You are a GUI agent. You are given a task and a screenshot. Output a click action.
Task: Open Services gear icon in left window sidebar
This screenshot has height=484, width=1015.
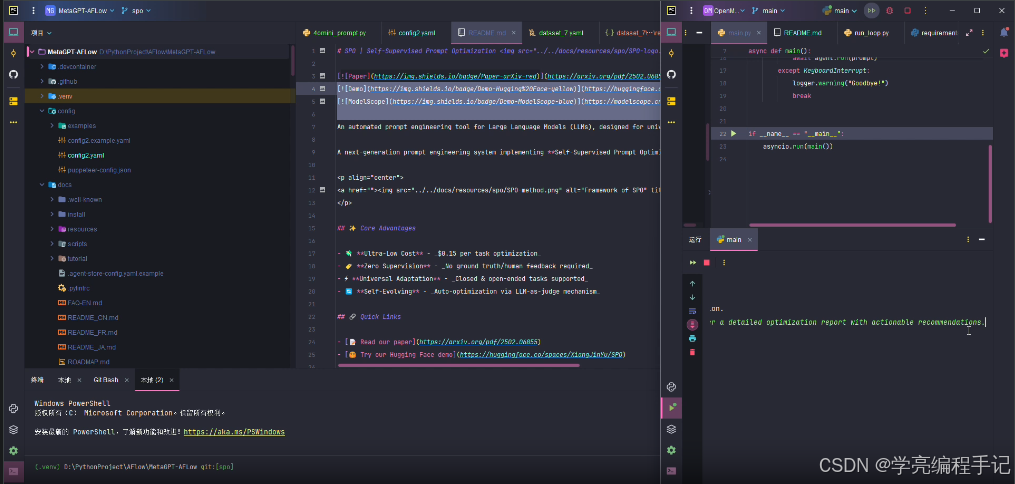pyautogui.click(x=13, y=450)
